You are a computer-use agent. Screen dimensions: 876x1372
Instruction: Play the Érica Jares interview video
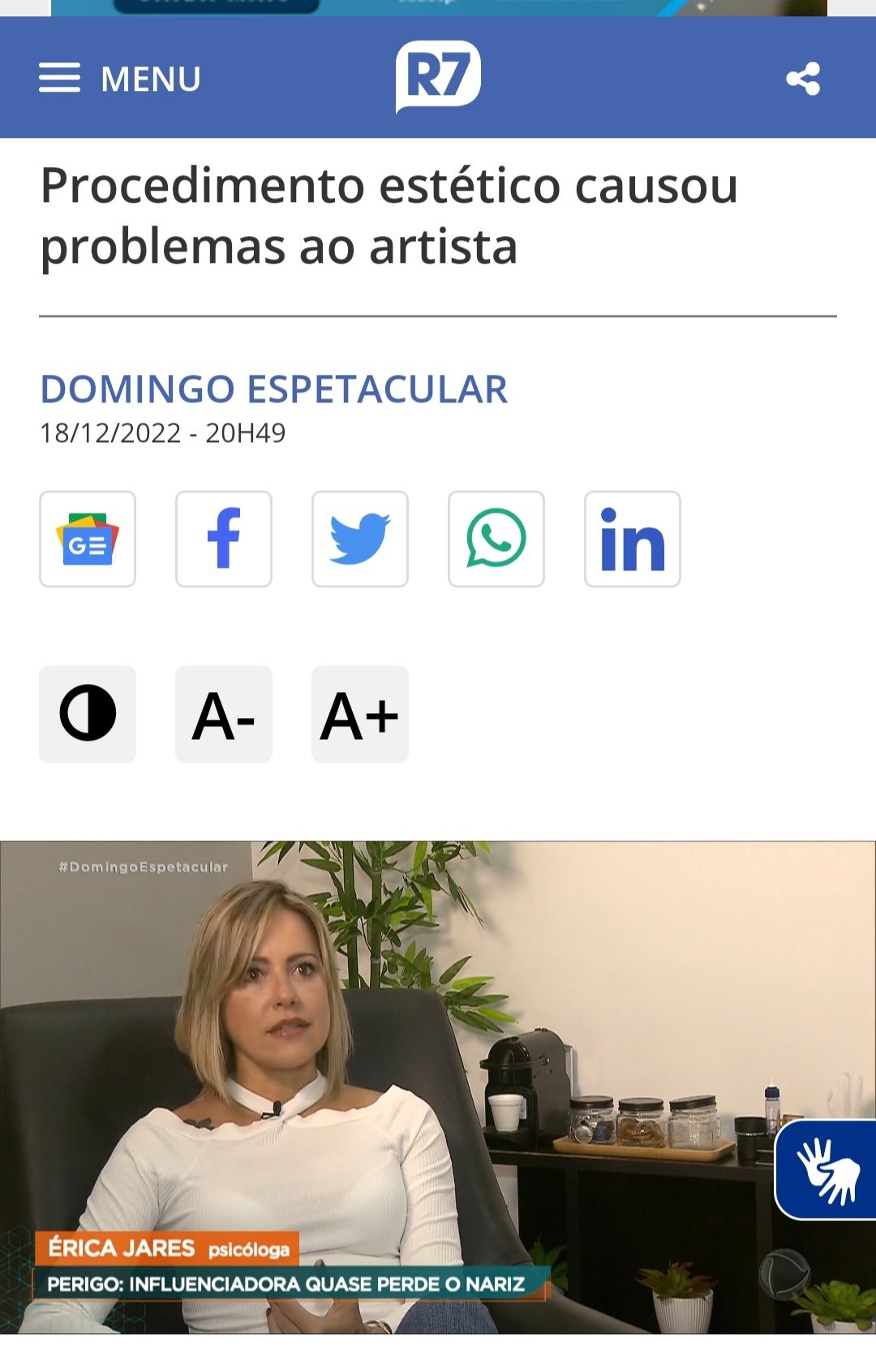click(438, 1087)
